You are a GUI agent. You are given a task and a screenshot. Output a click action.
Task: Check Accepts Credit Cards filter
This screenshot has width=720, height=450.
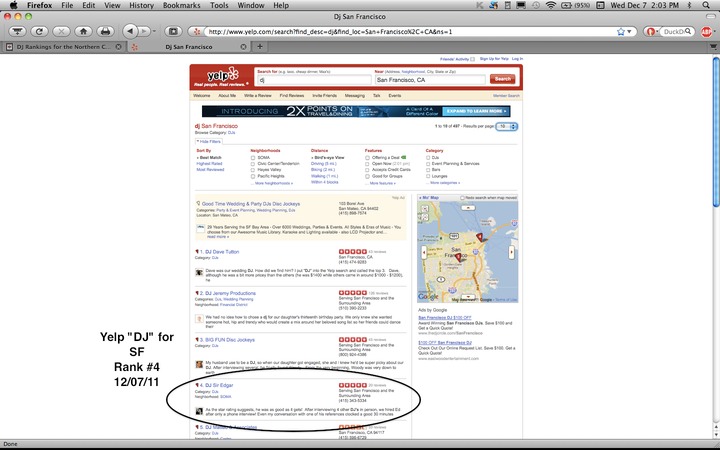(x=367, y=170)
